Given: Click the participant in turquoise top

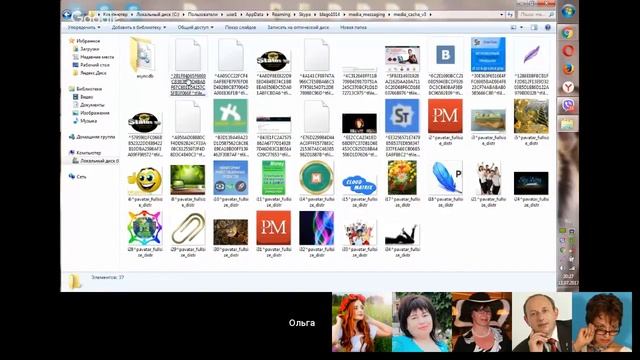Looking at the screenshot, I should pyautogui.click(x=422, y=322).
